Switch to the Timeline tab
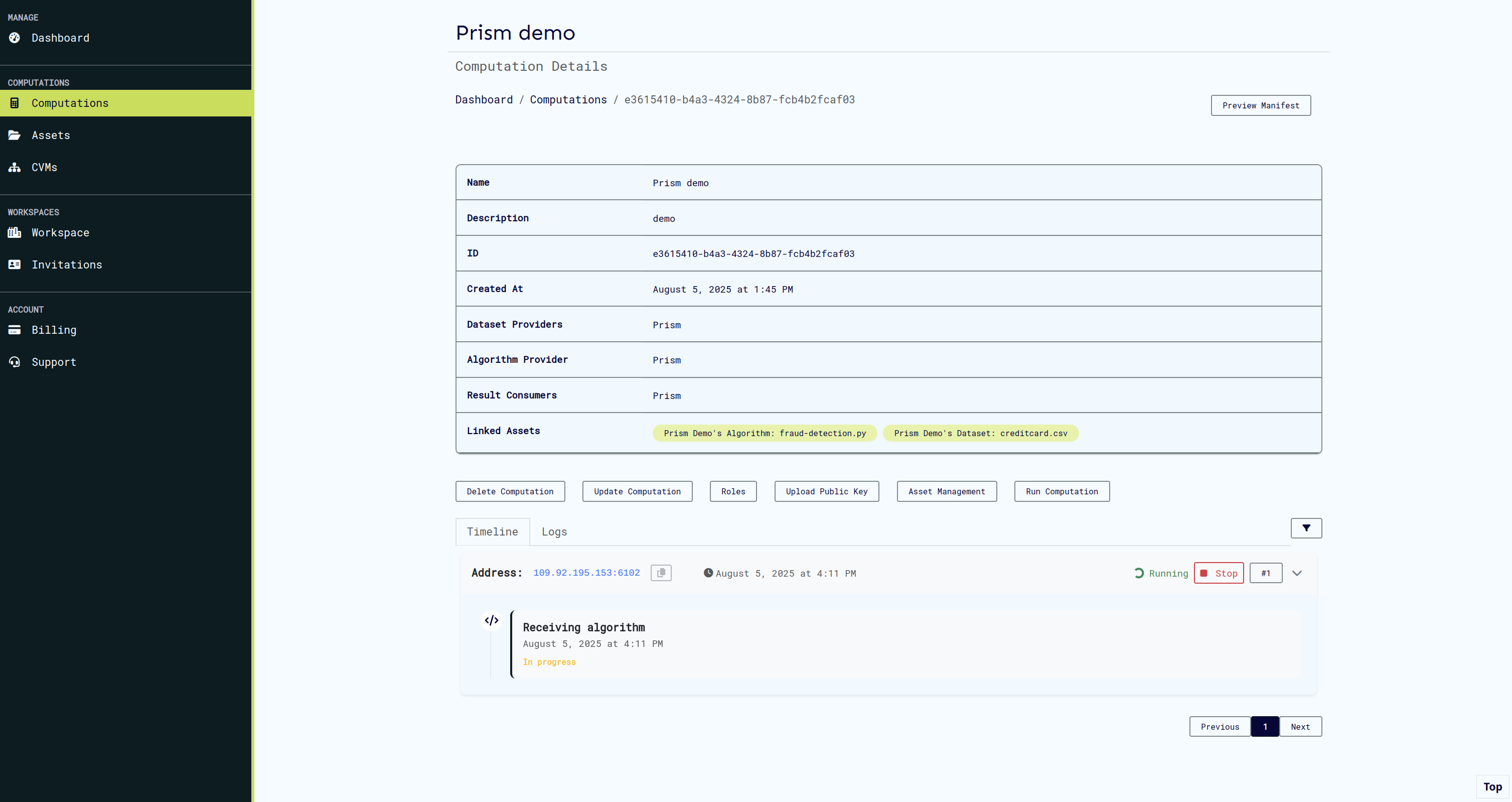 click(x=493, y=531)
